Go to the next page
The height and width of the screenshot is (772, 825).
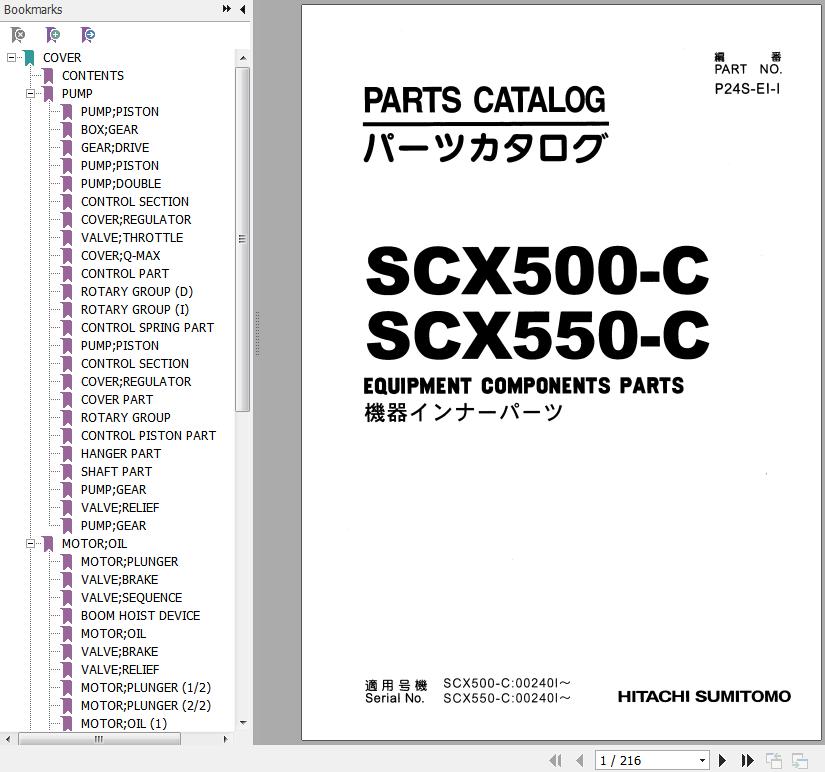(x=723, y=761)
